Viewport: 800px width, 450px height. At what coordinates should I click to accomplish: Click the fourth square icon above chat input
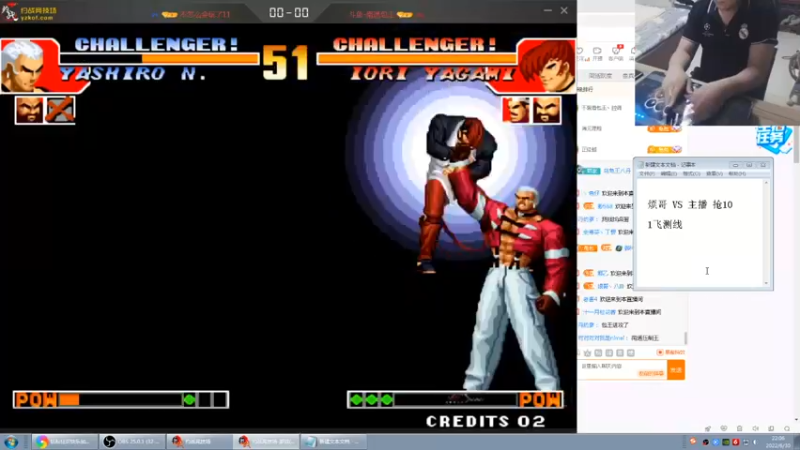click(631, 353)
